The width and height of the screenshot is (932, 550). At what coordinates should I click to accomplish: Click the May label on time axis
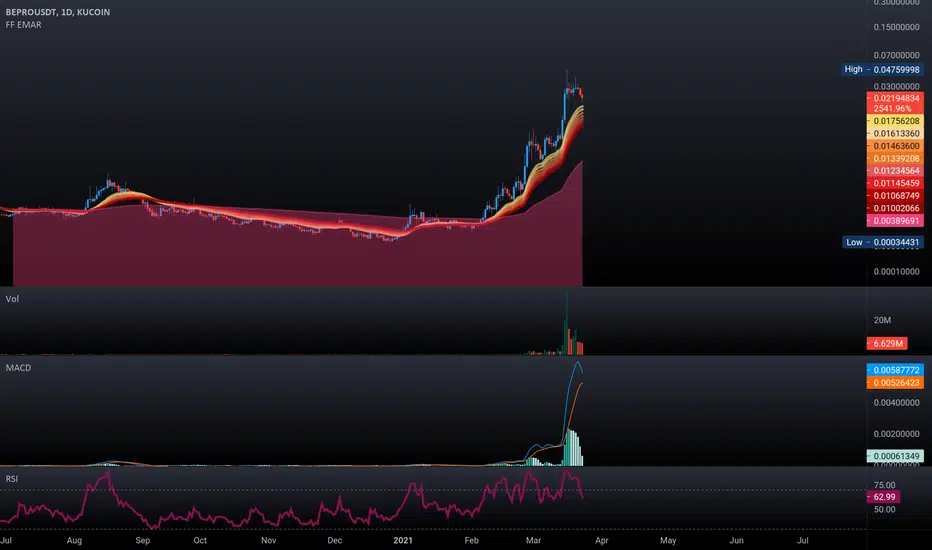point(668,540)
